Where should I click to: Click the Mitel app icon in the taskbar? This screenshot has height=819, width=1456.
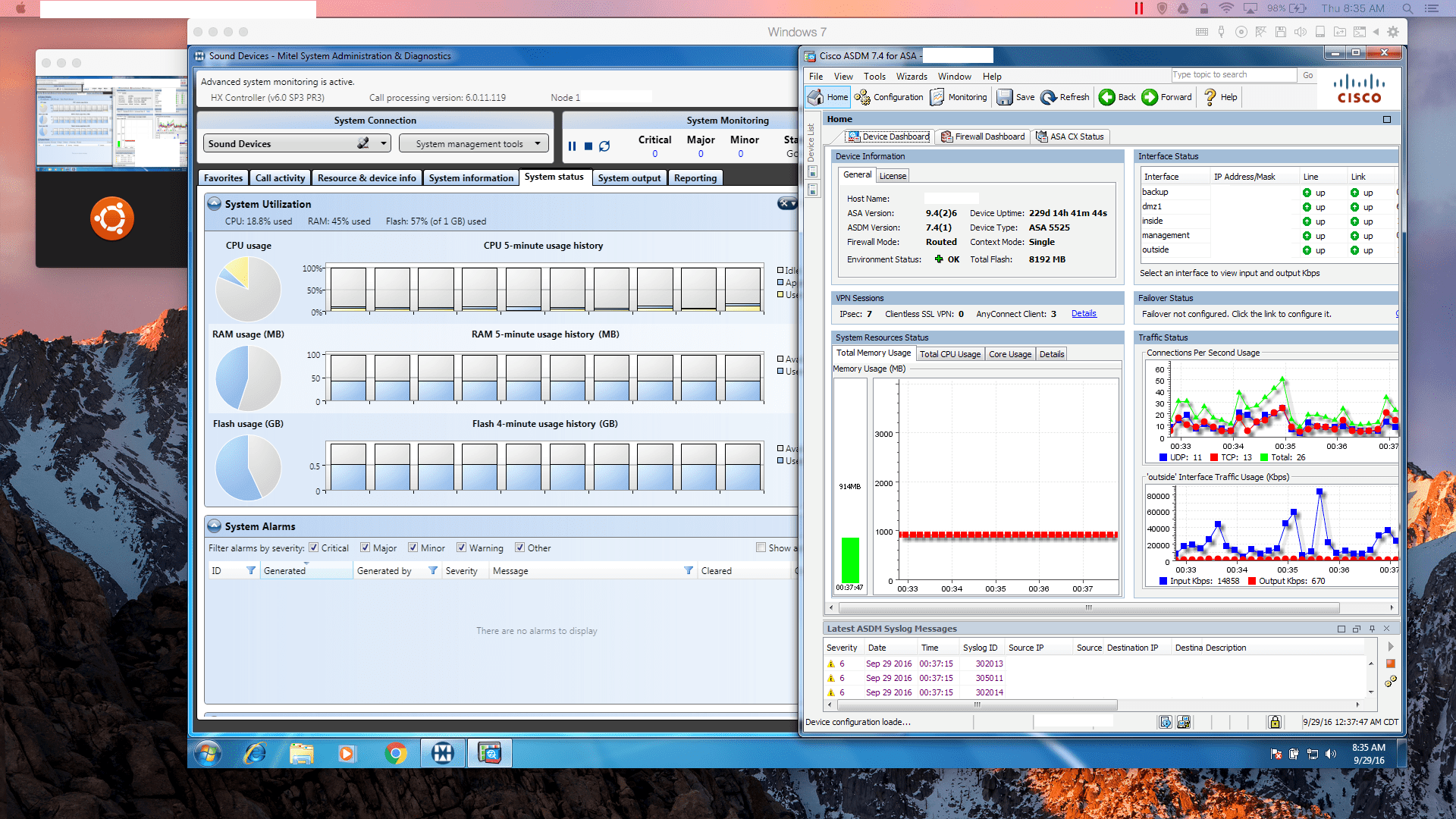click(442, 753)
